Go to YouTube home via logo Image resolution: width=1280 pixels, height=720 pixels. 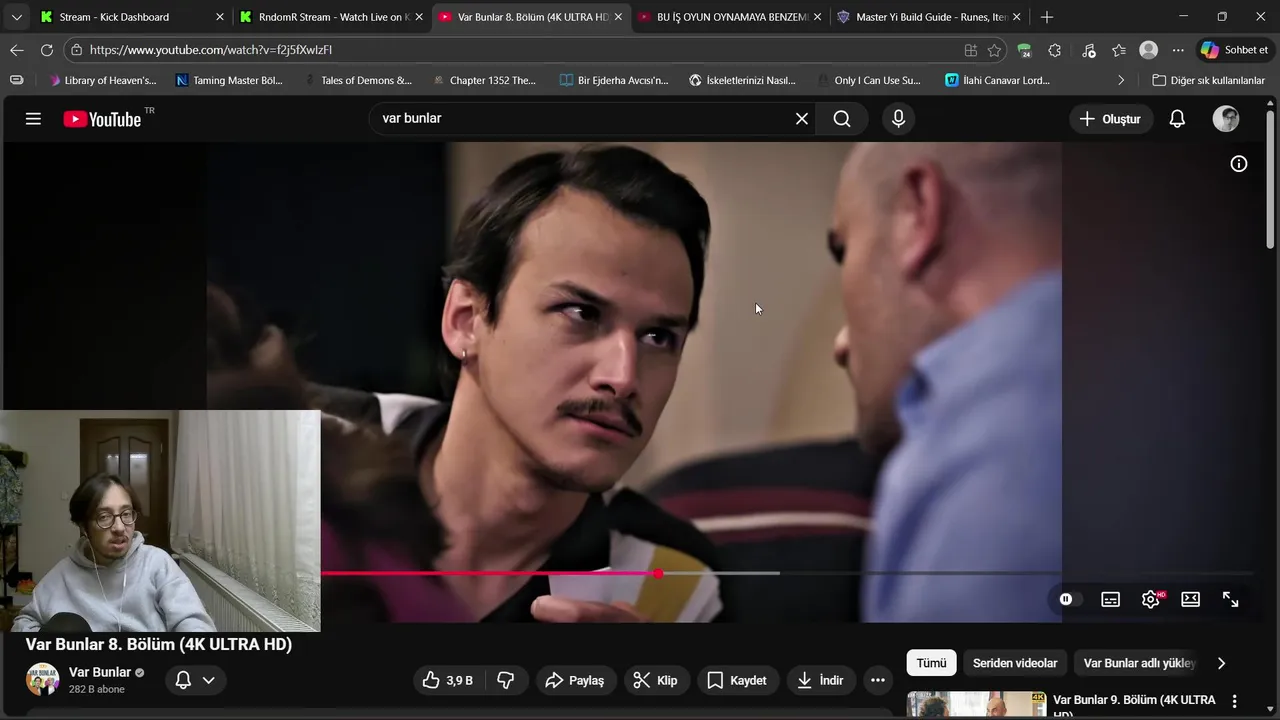102,119
